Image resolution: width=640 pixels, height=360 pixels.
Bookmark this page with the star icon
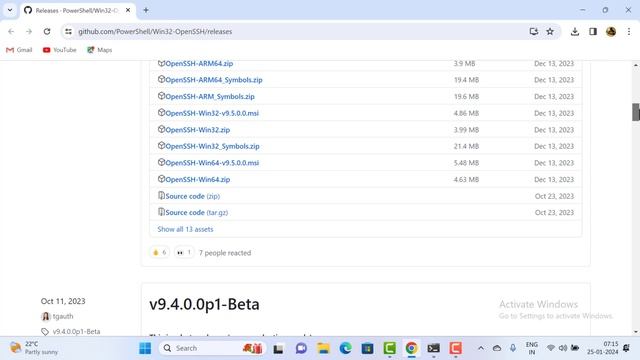pyautogui.click(x=550, y=31)
